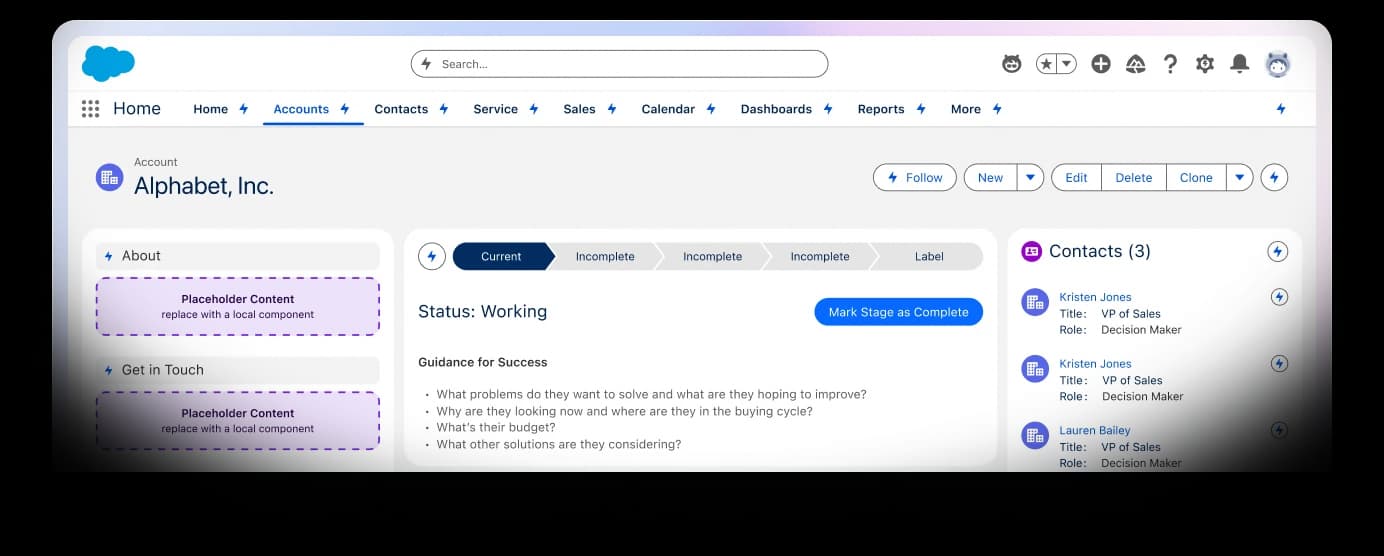Click the Edit button
This screenshot has width=1384, height=556.
pyautogui.click(x=1076, y=177)
